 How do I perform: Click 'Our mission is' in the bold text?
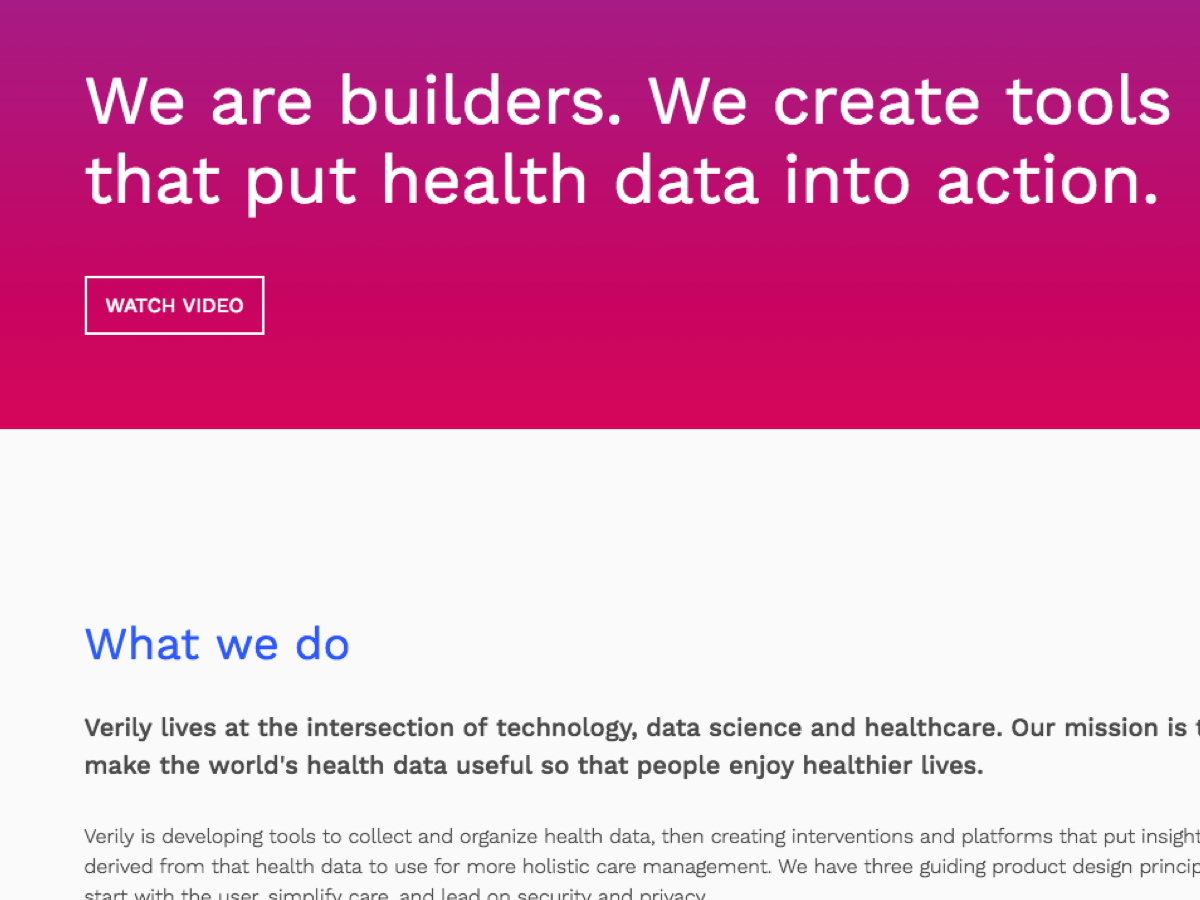[1093, 728]
